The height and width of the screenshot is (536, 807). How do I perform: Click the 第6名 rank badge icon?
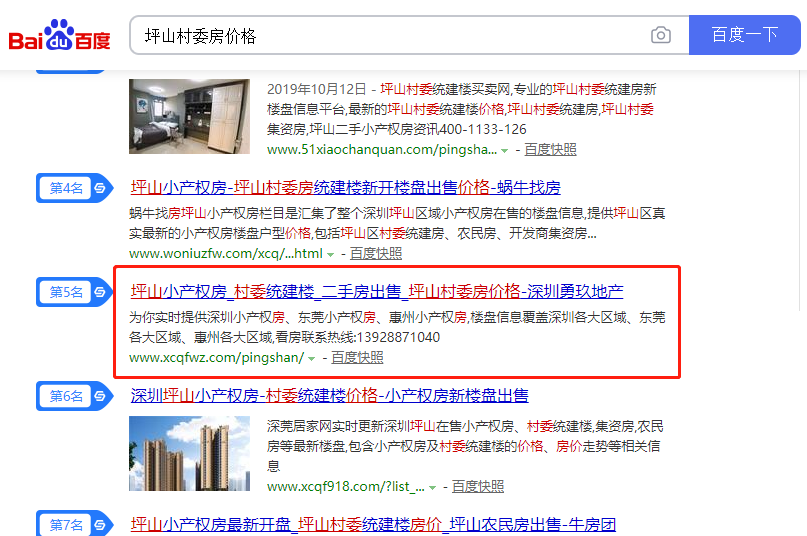tap(74, 396)
